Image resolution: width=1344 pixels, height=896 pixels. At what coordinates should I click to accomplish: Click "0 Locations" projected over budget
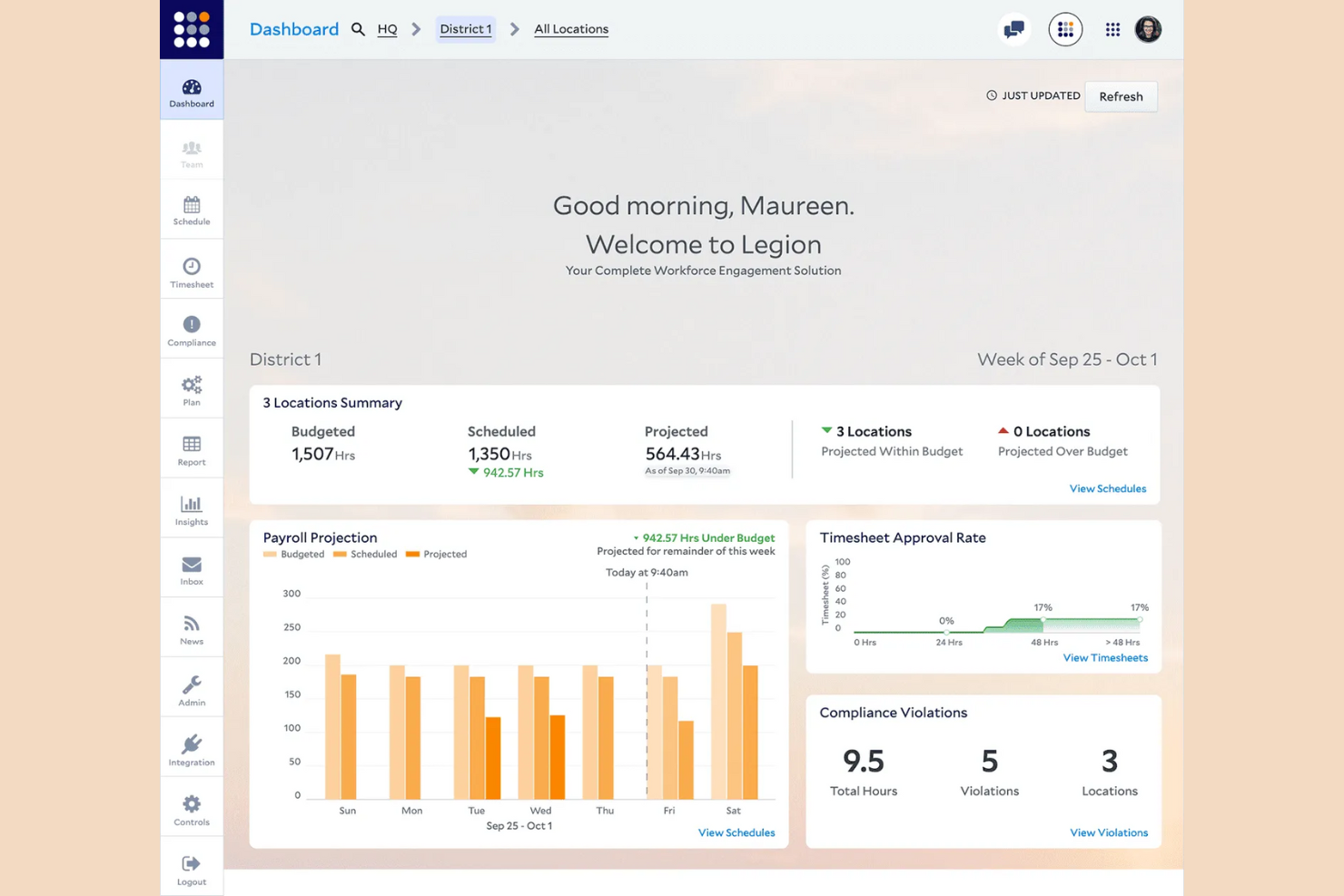point(1052,431)
